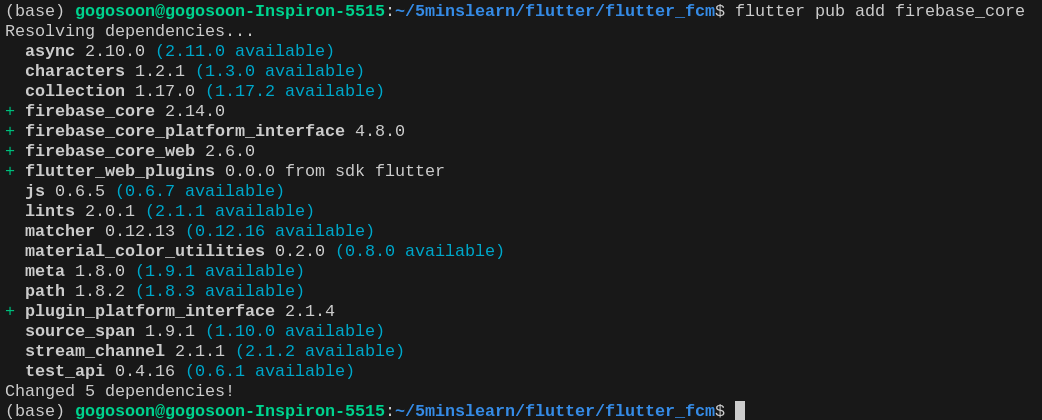Click the '(1.9.1 available)' note for meta
1042x420 pixels.
(220, 271)
